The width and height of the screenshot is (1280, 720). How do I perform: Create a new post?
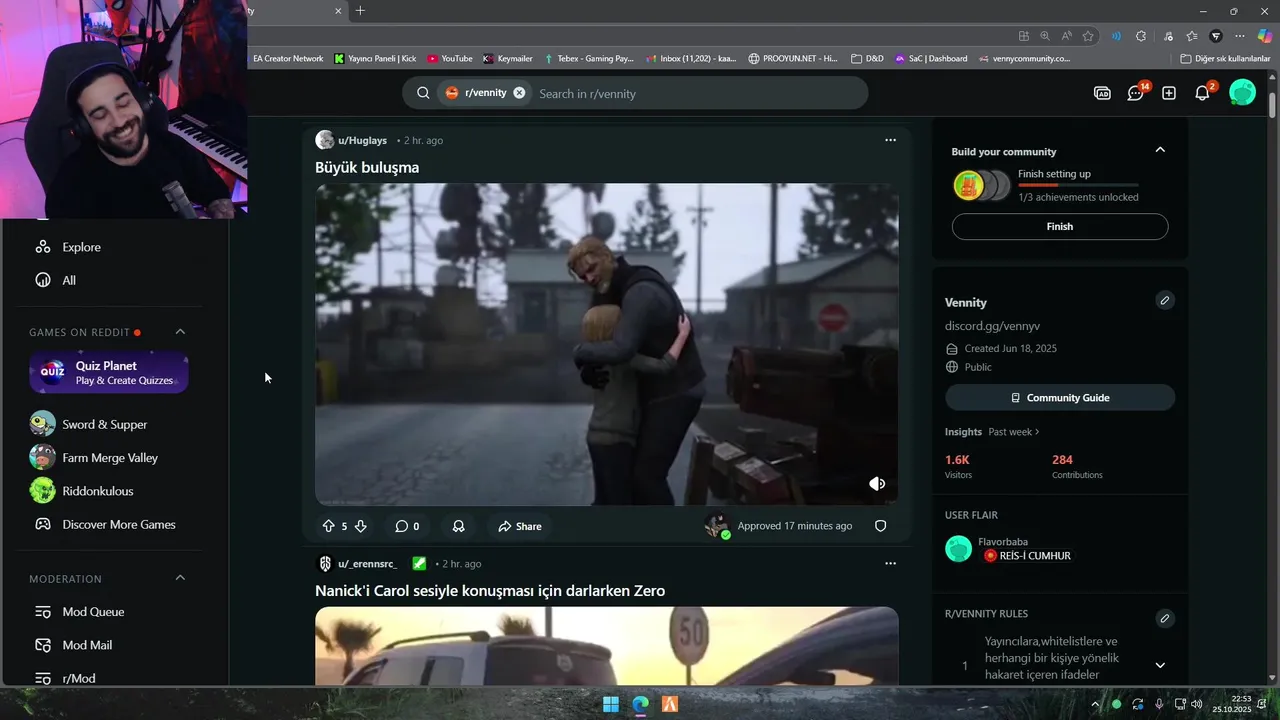[1169, 93]
